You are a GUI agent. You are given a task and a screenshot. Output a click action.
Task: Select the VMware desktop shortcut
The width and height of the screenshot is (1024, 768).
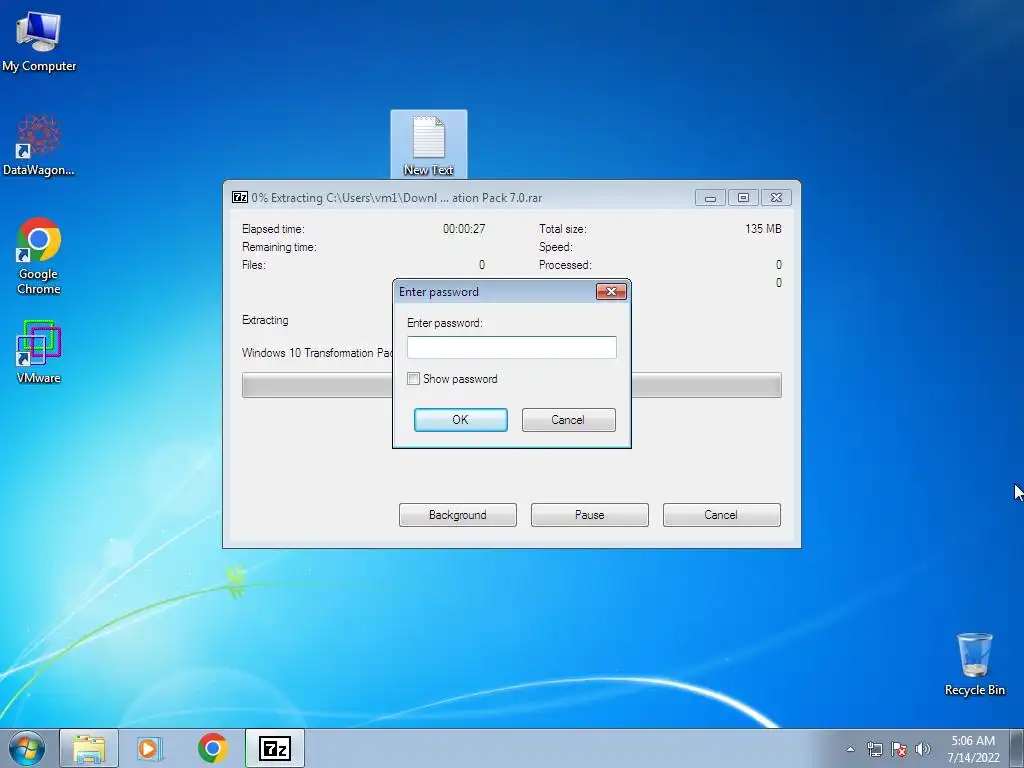pos(39,351)
